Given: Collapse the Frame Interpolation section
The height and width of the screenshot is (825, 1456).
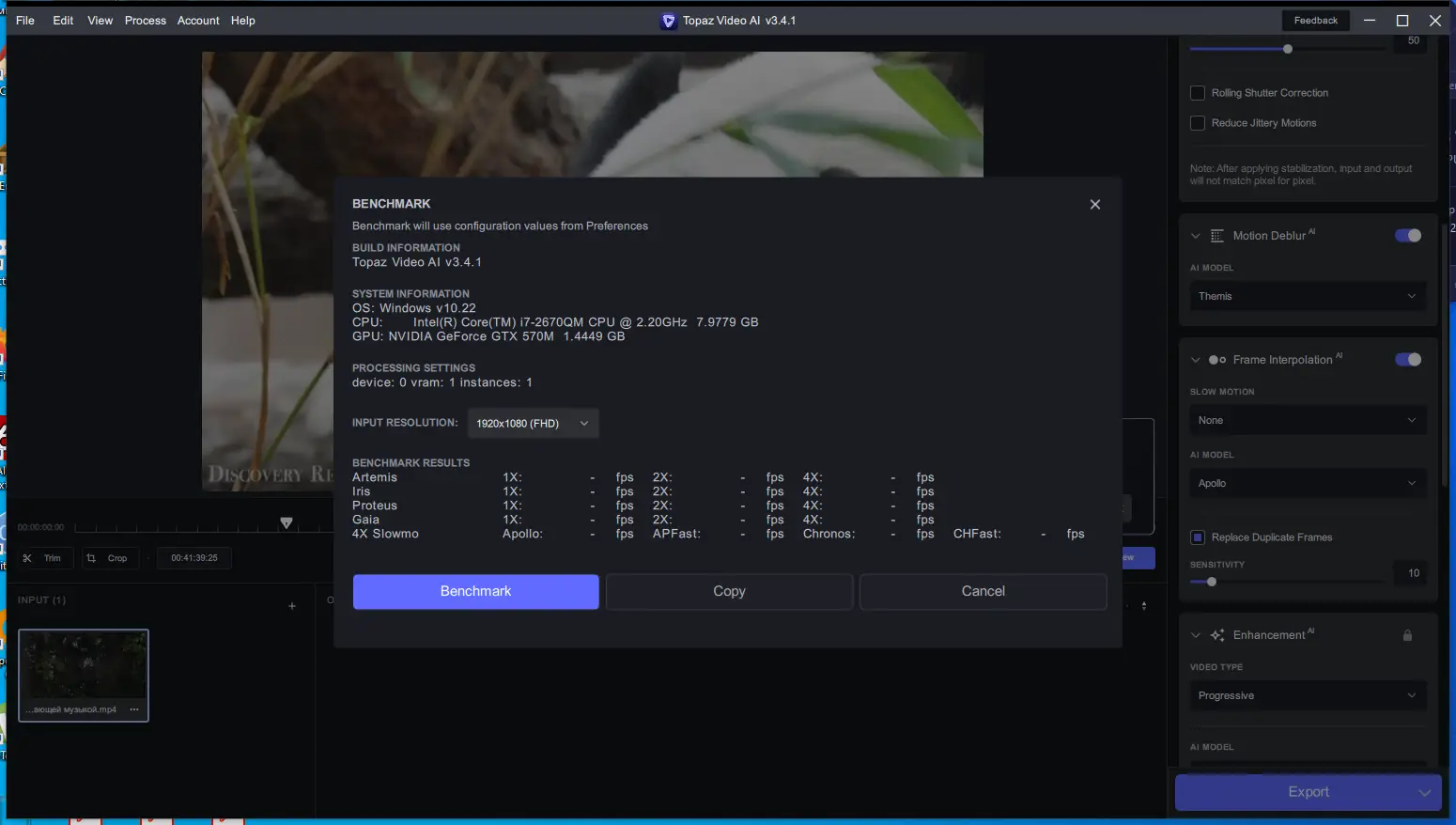Looking at the screenshot, I should (x=1196, y=360).
